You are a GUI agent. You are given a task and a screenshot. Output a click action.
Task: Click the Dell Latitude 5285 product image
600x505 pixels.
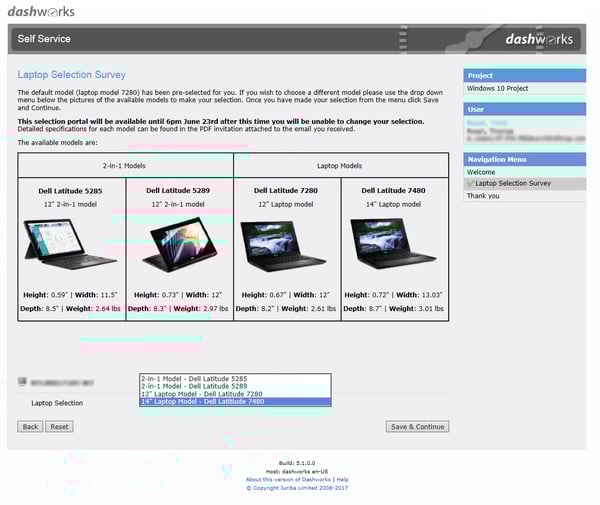71,244
